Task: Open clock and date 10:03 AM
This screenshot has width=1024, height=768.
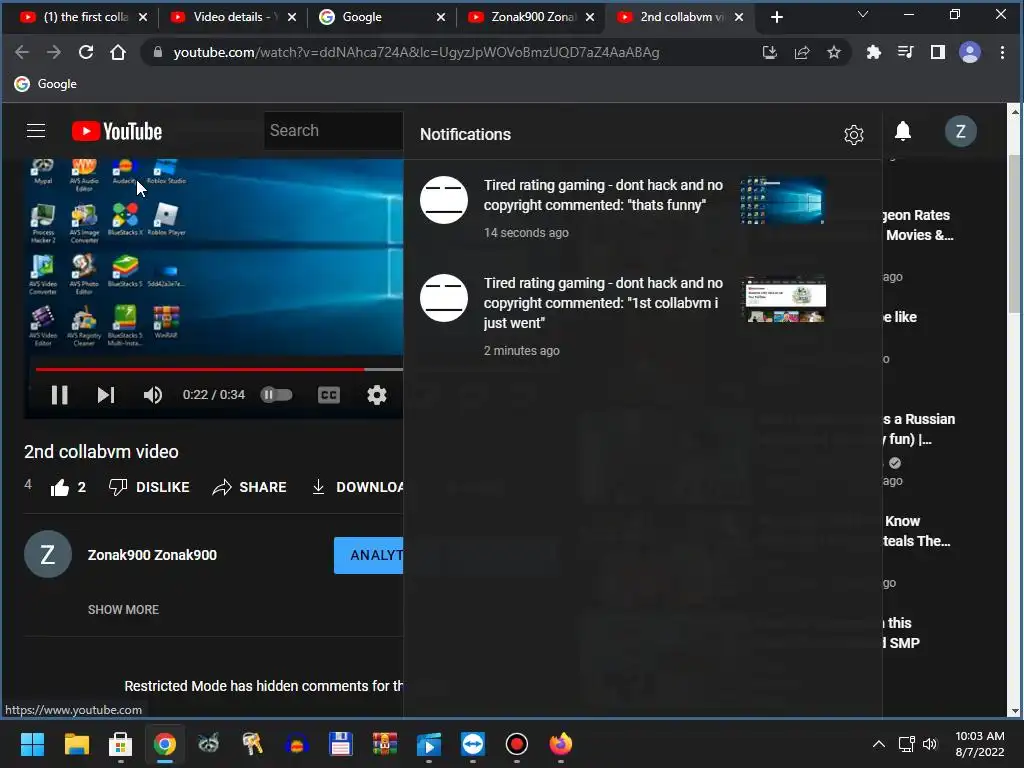Action: point(980,744)
